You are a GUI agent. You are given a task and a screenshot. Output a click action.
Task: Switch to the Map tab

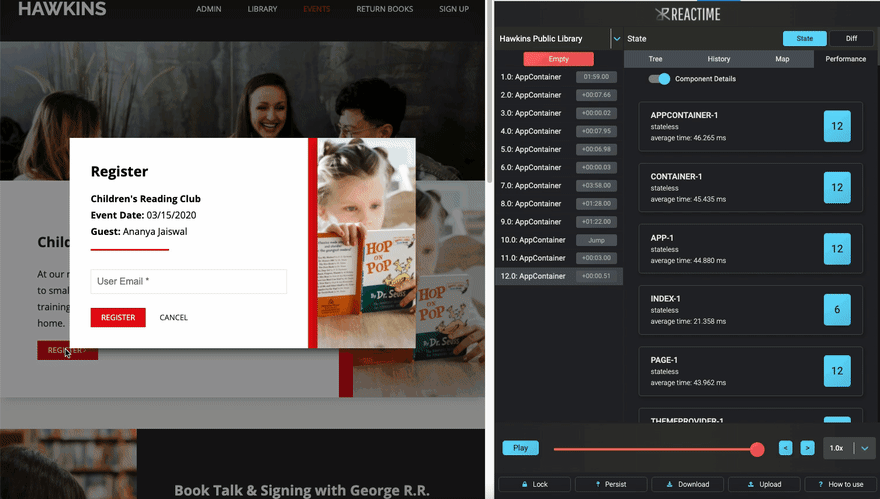click(782, 59)
